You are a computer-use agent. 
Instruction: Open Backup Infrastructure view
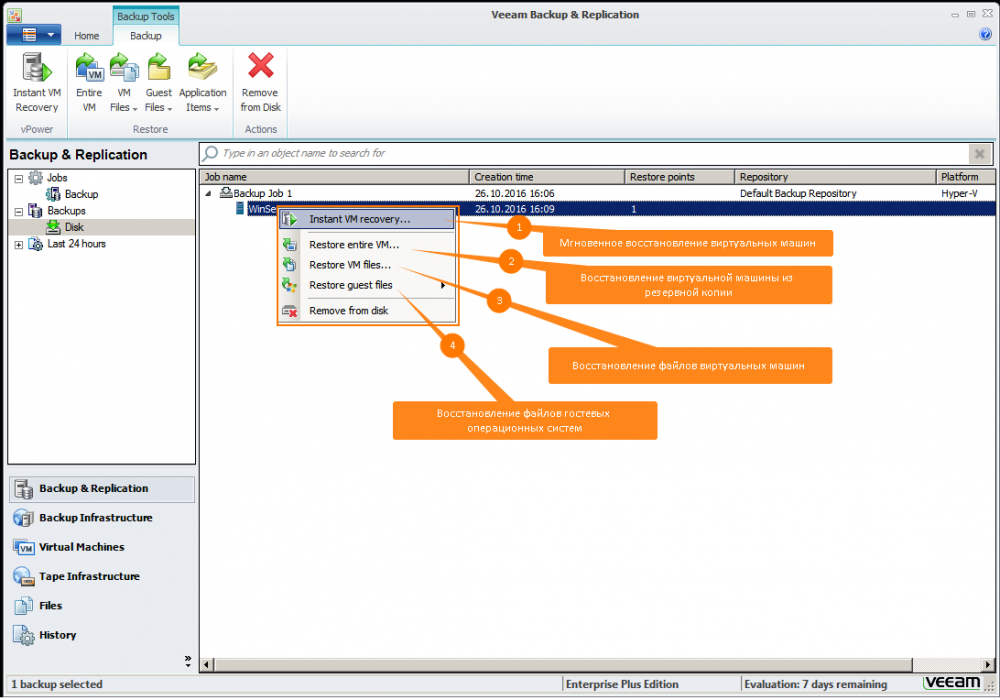click(101, 518)
